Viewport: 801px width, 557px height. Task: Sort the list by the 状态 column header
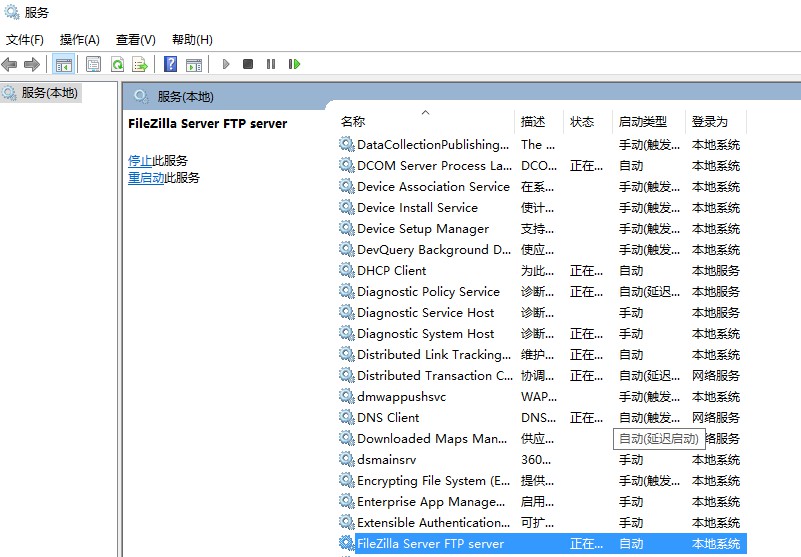pyautogui.click(x=582, y=121)
